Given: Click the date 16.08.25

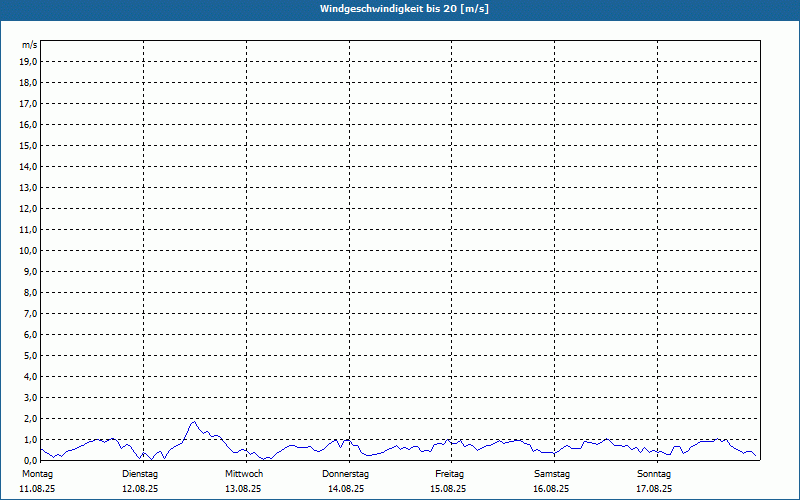Looking at the screenshot, I should point(551,489).
